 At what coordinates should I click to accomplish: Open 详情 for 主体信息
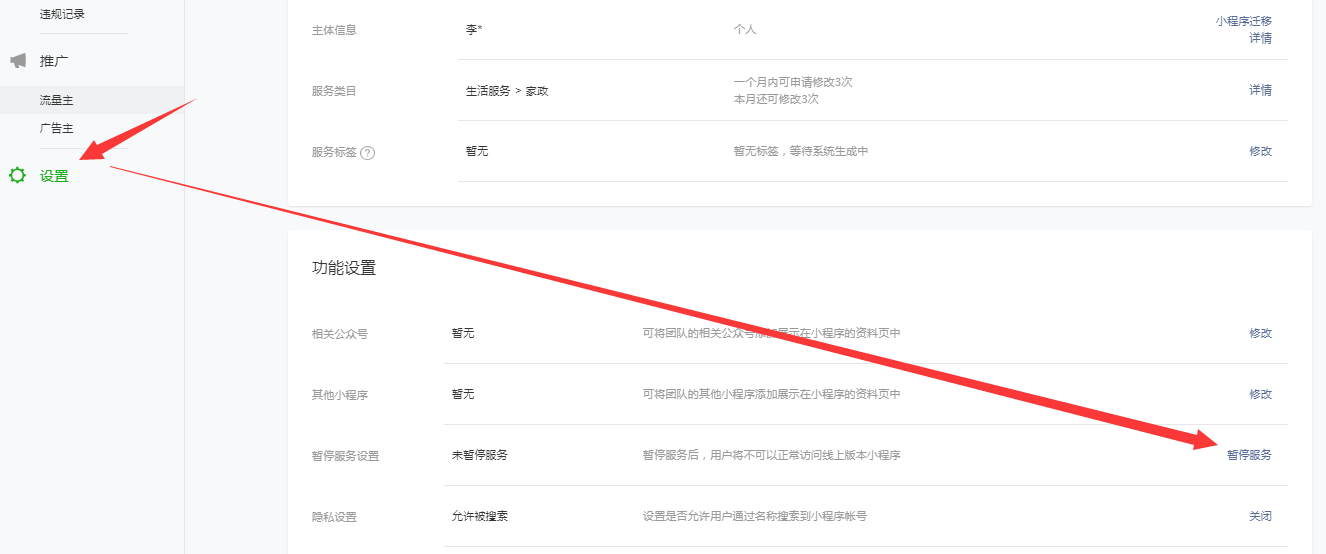1260,39
